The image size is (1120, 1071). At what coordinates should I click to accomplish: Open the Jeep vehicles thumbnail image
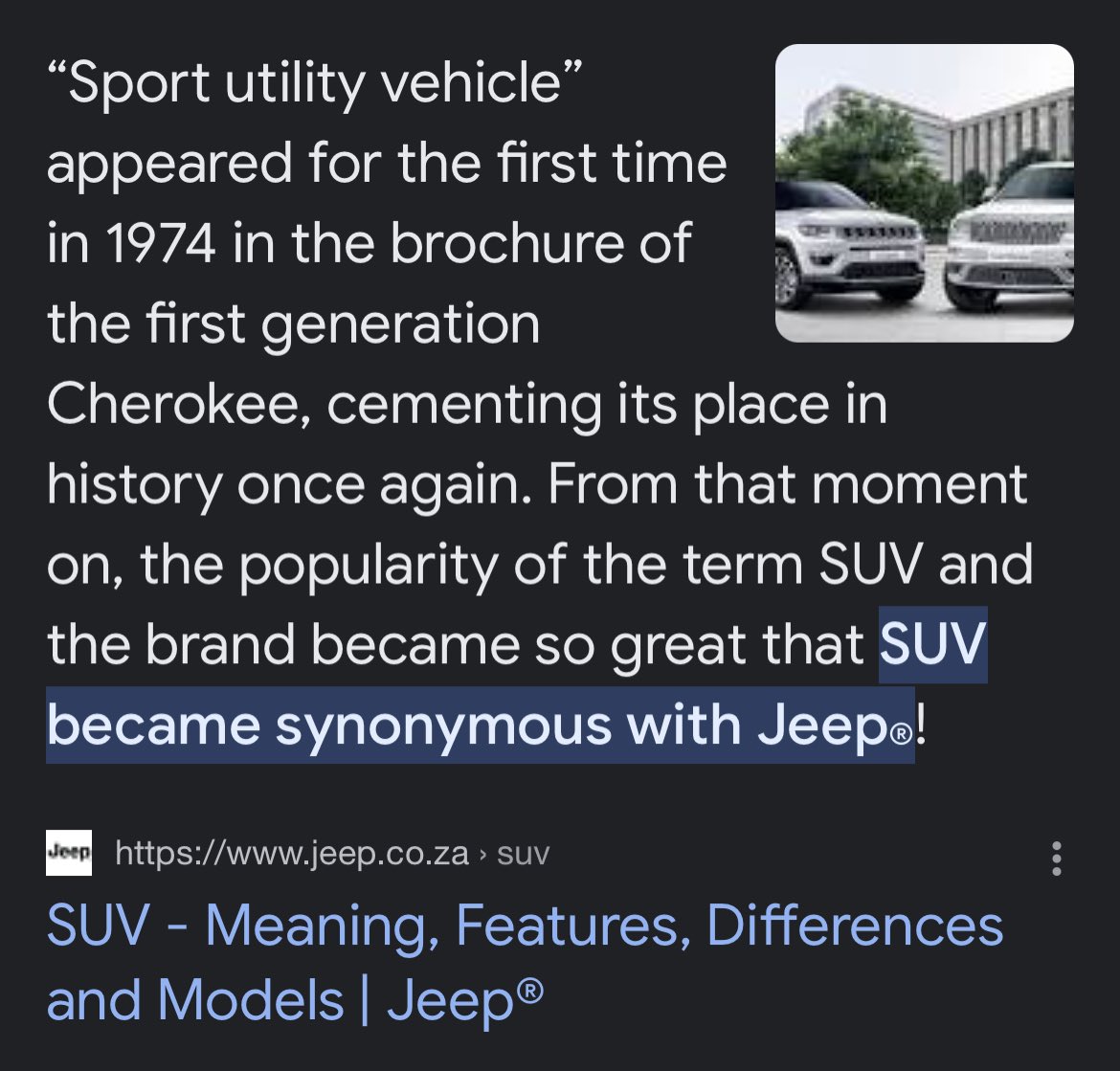925,192
